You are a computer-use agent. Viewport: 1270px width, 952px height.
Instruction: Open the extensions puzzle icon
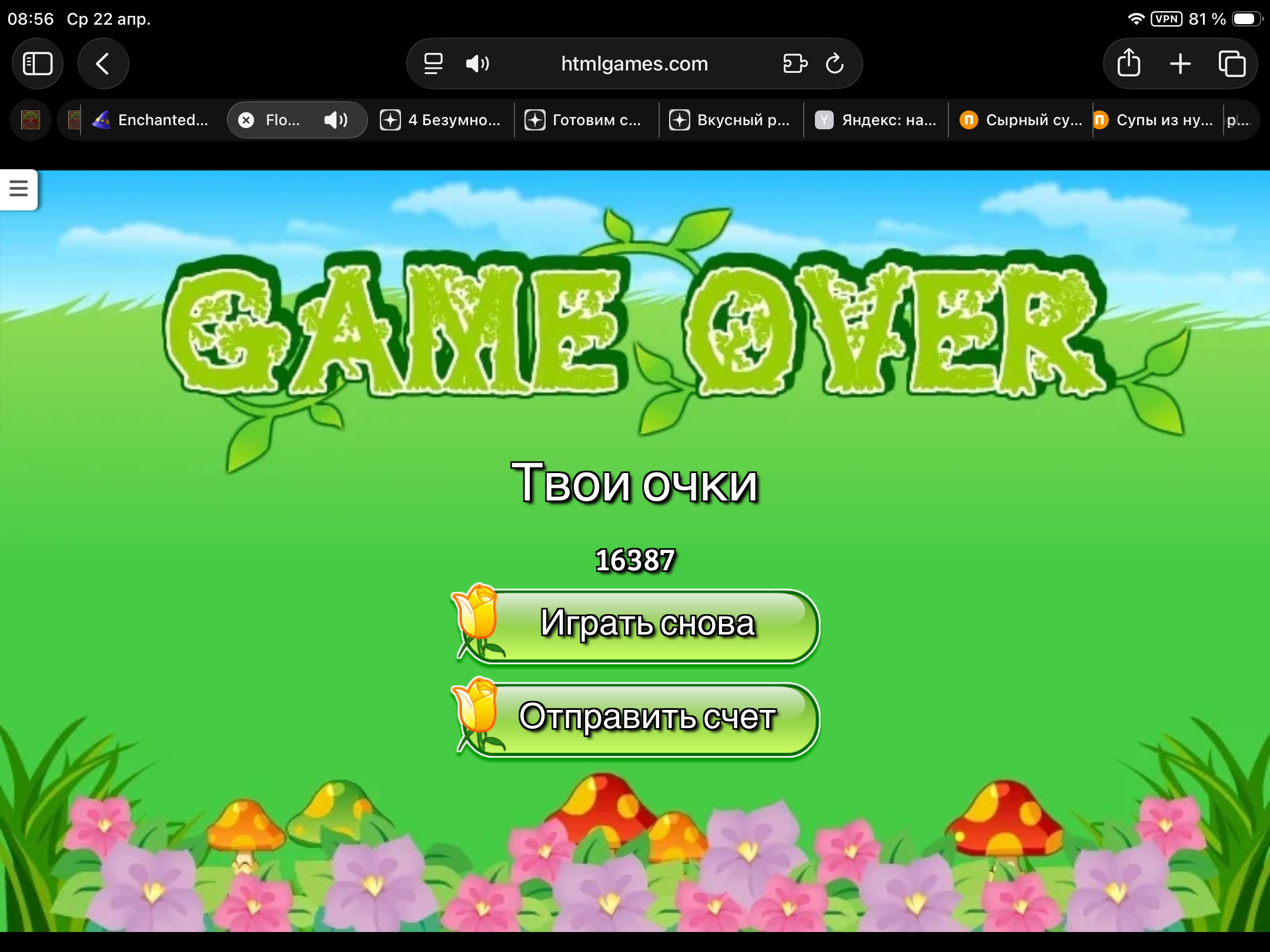click(795, 63)
